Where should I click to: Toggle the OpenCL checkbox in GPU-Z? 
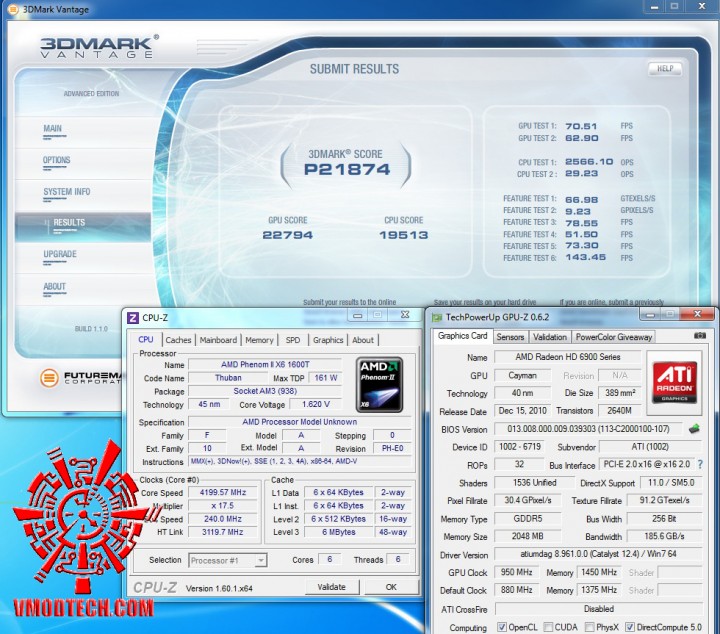[502, 627]
